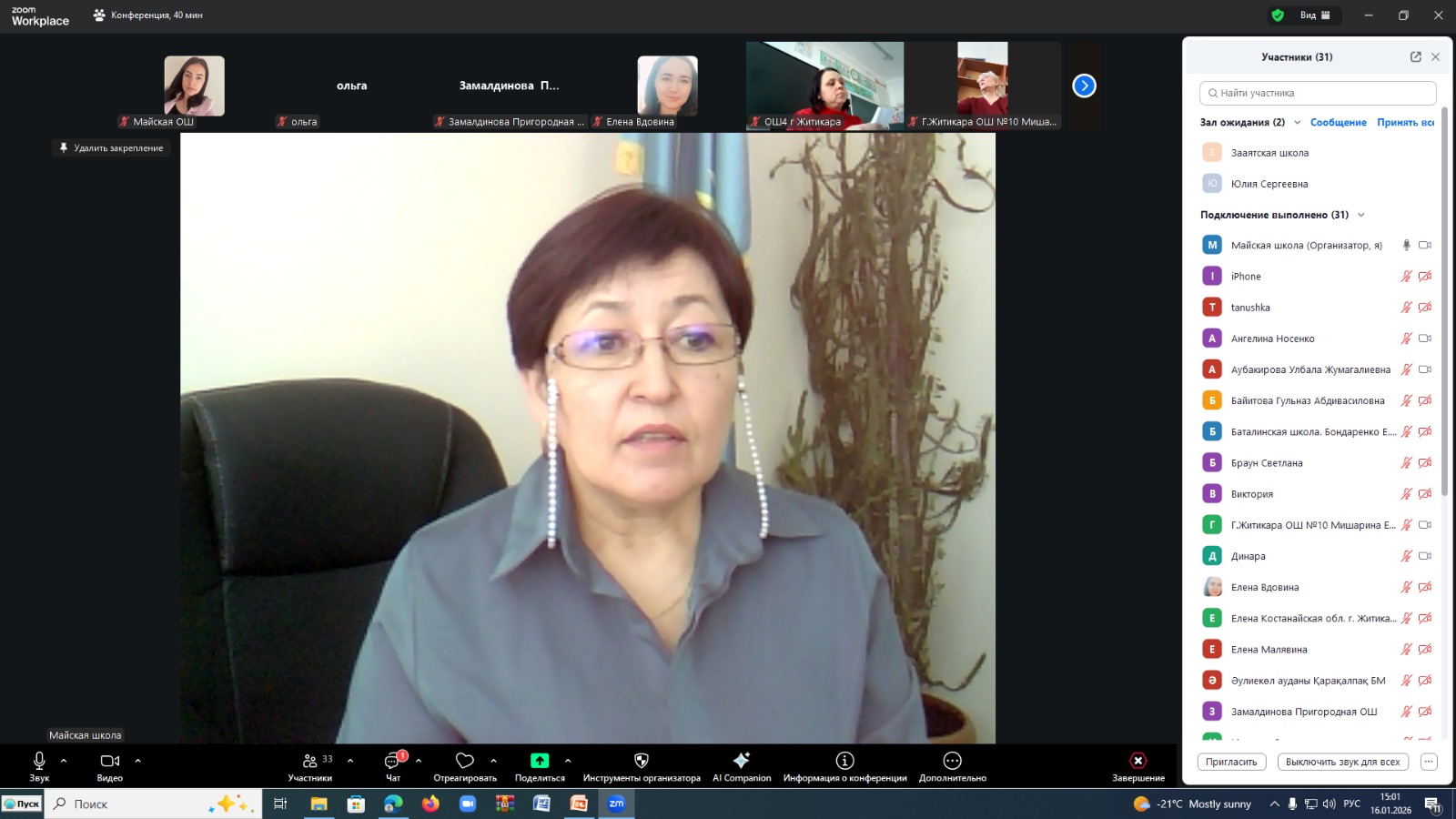This screenshot has height=819, width=1456.
Task: Click the Share screen icon
Action: tap(540, 761)
